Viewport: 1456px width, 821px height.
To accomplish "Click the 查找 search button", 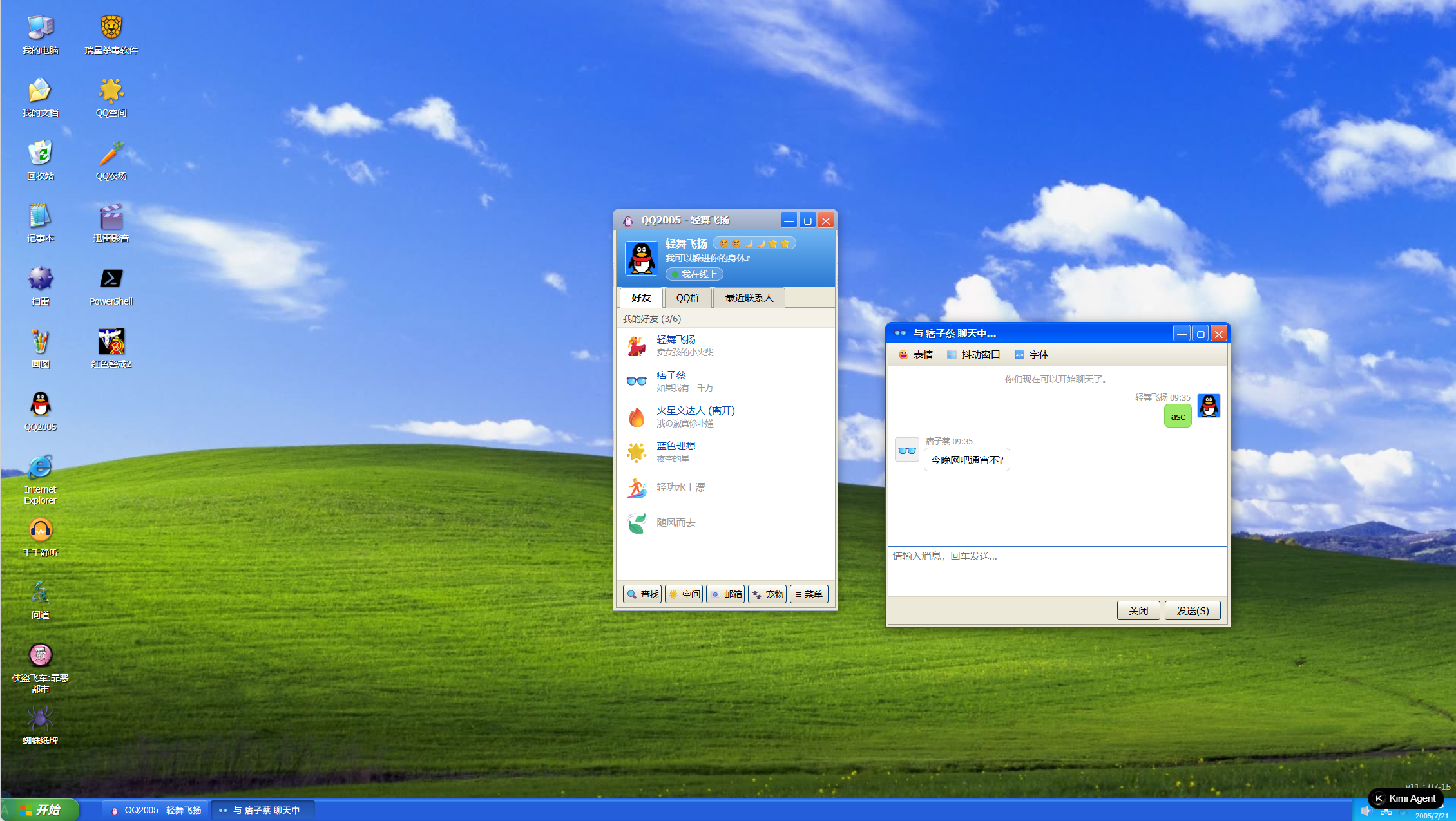I will click(642, 594).
